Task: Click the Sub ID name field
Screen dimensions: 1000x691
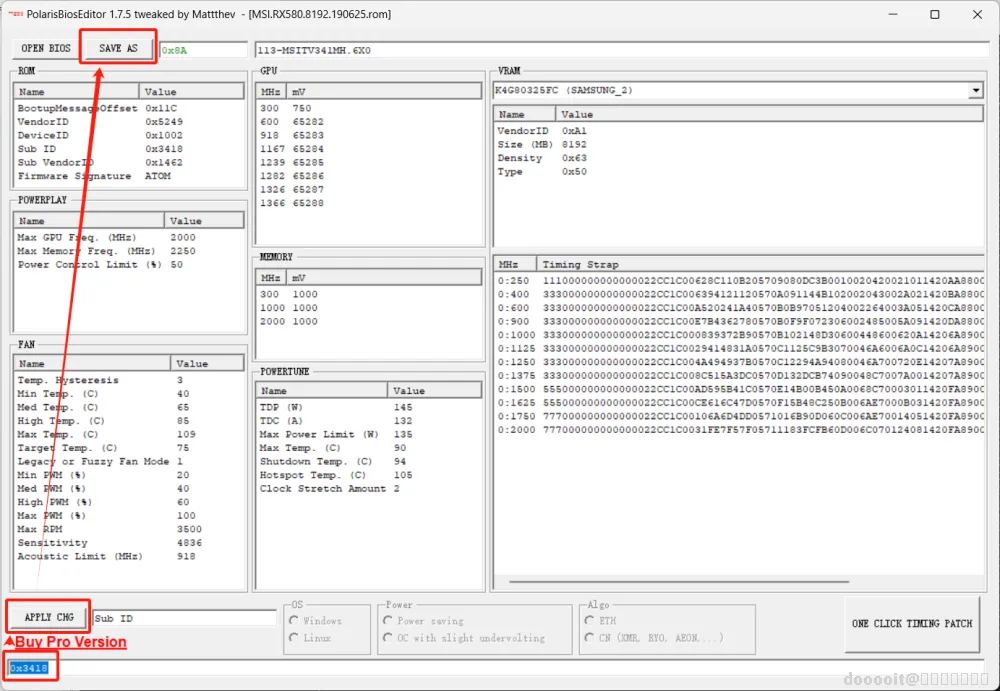Action: pyautogui.click(x=185, y=618)
